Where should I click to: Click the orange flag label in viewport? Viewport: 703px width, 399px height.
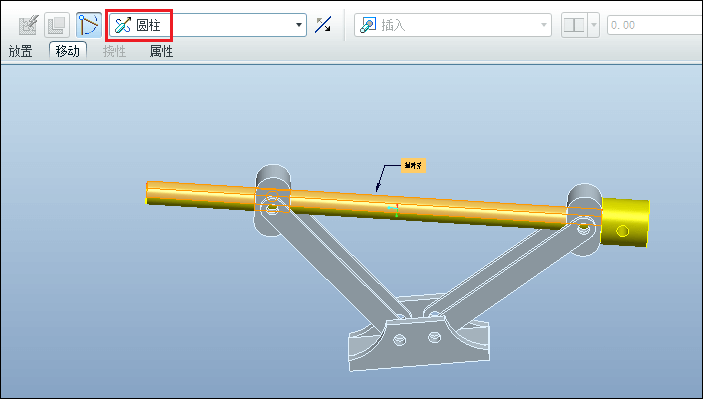point(413,165)
